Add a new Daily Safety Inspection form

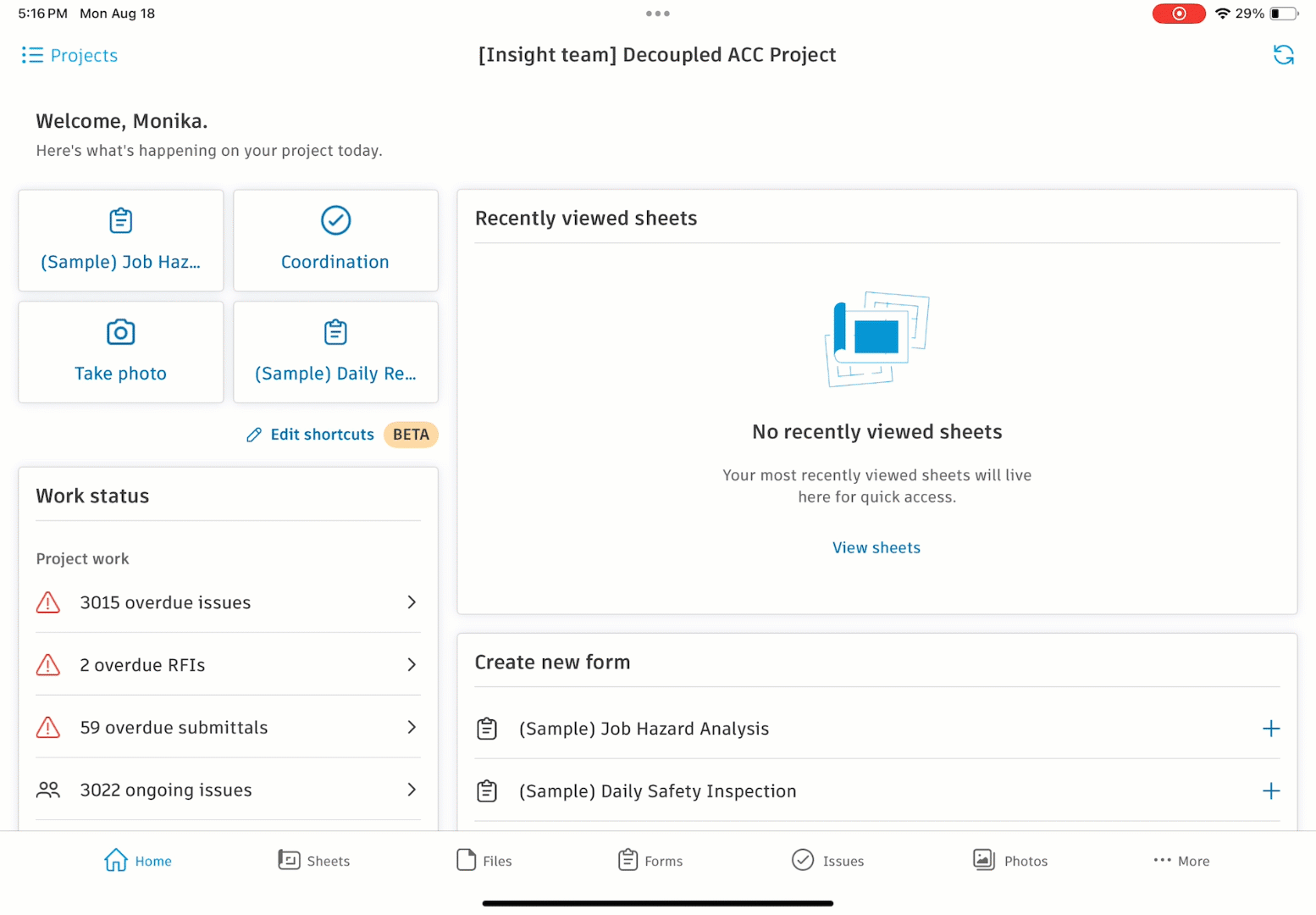pyautogui.click(x=1270, y=791)
